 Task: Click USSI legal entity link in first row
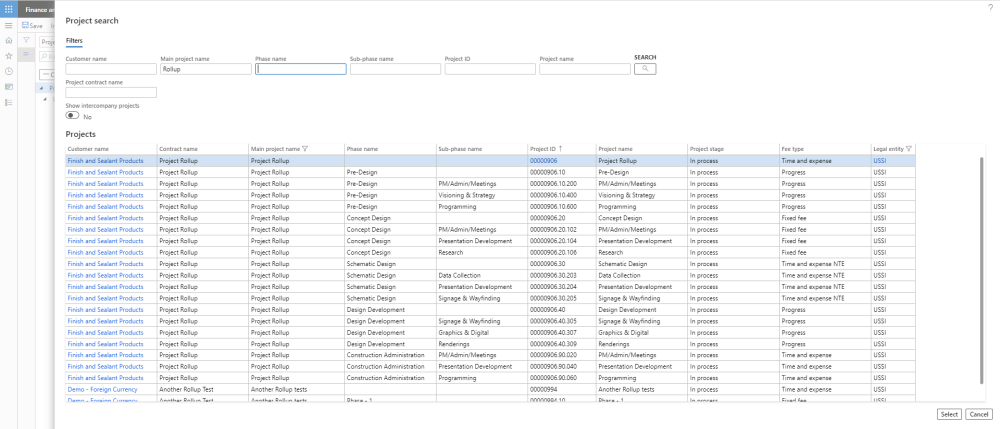coord(879,161)
